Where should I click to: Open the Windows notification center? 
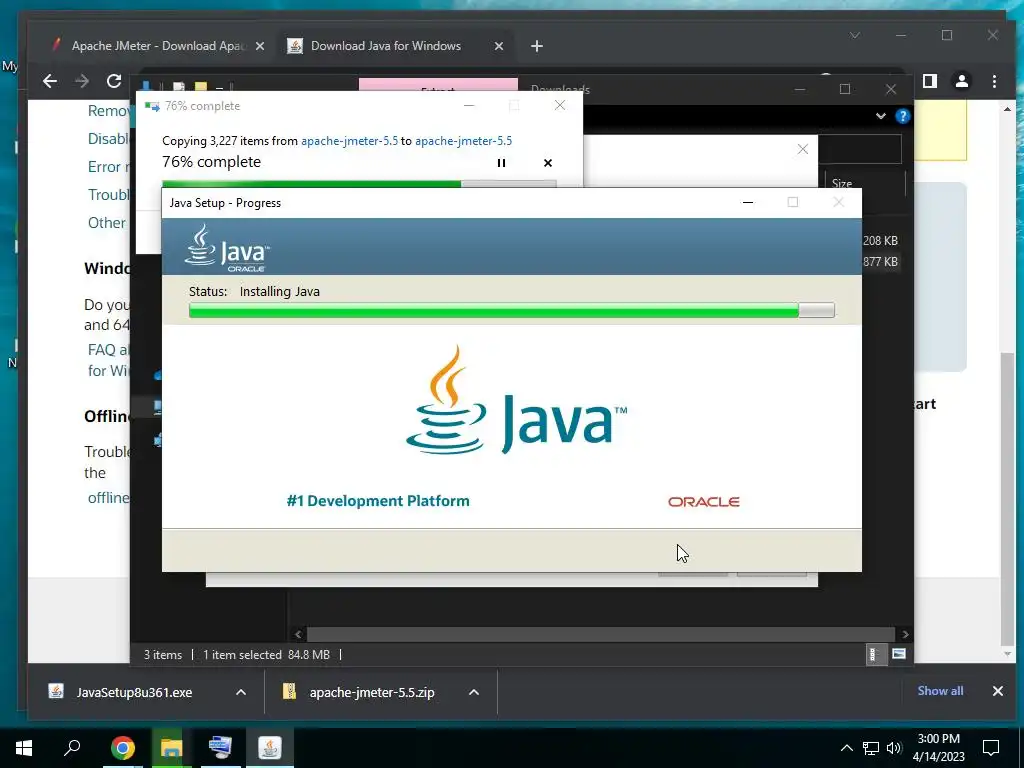991,748
